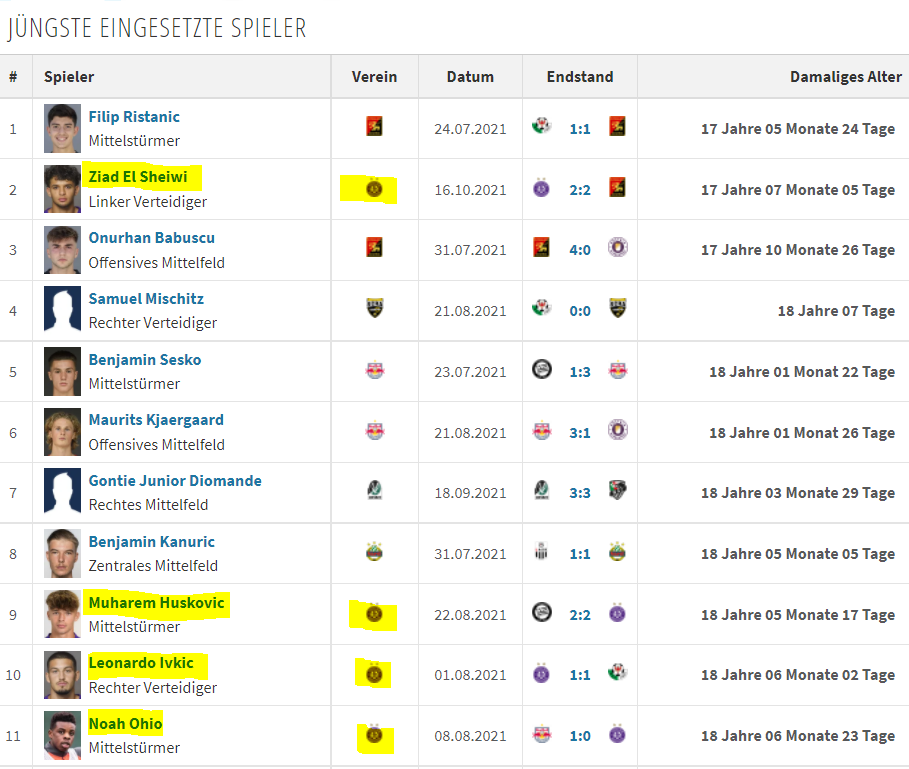Viewport: 909px width, 769px height.
Task: Open Onurhan Babuscu's player profile link
Action: (x=151, y=238)
